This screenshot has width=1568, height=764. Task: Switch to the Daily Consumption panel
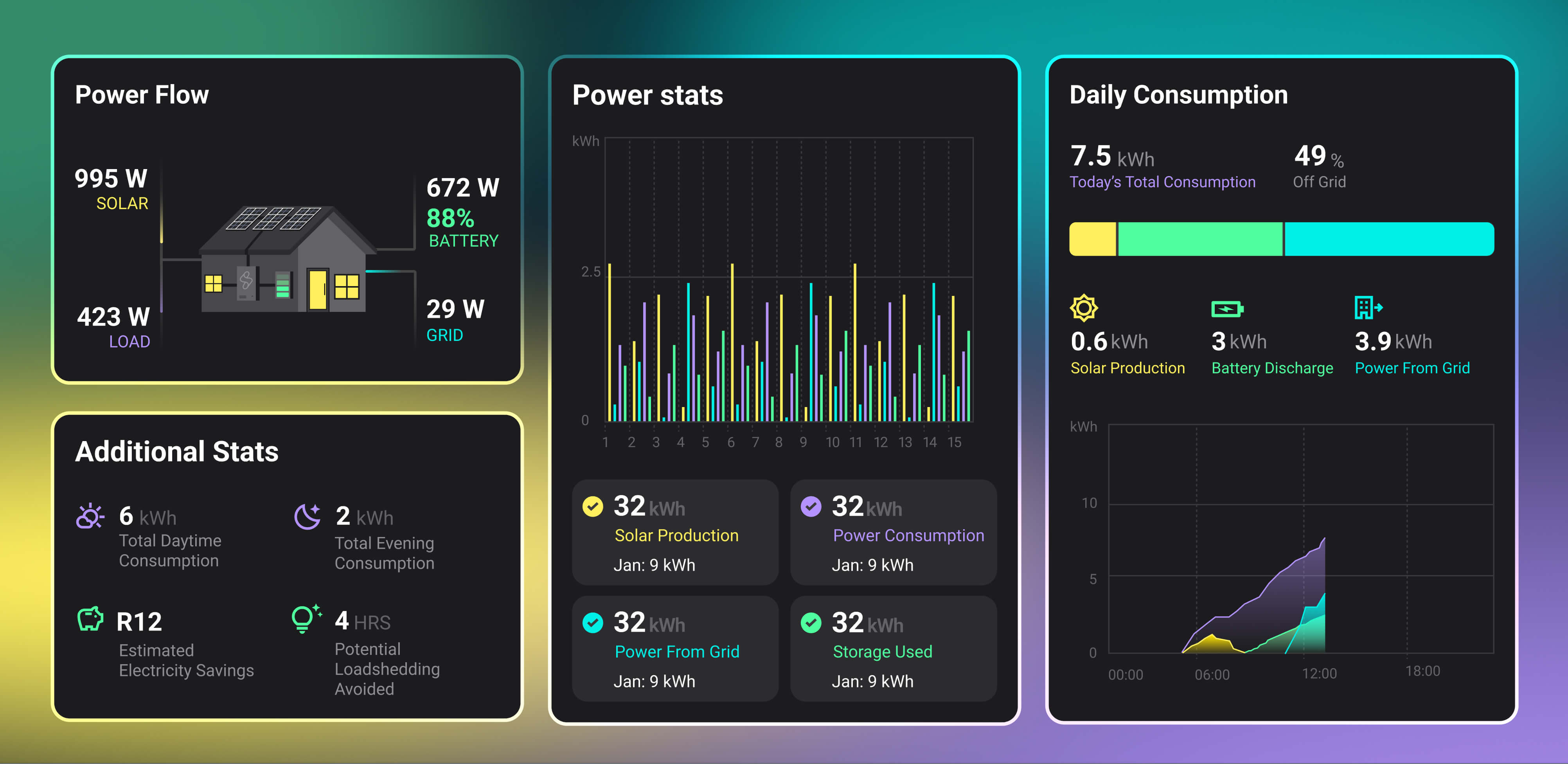pyautogui.click(x=1178, y=94)
